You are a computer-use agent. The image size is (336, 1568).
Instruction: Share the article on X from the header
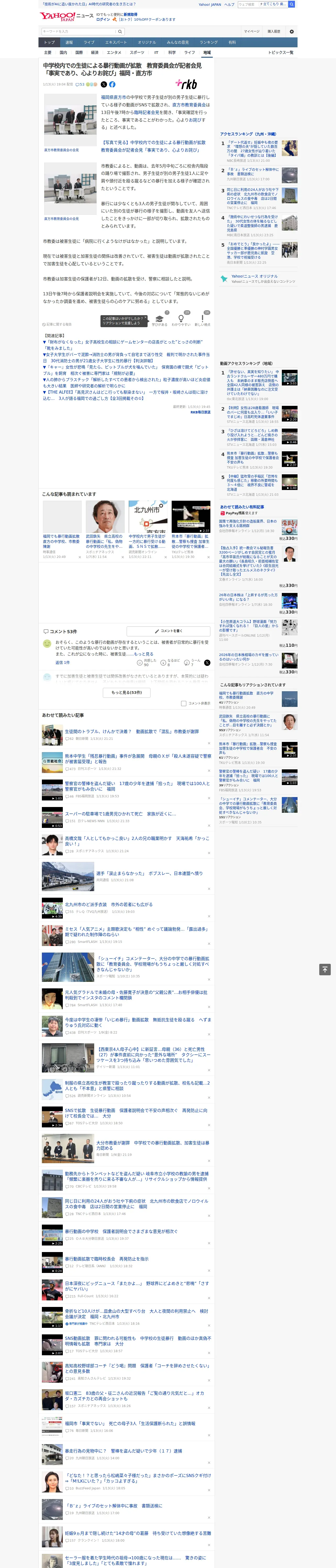click(104, 85)
